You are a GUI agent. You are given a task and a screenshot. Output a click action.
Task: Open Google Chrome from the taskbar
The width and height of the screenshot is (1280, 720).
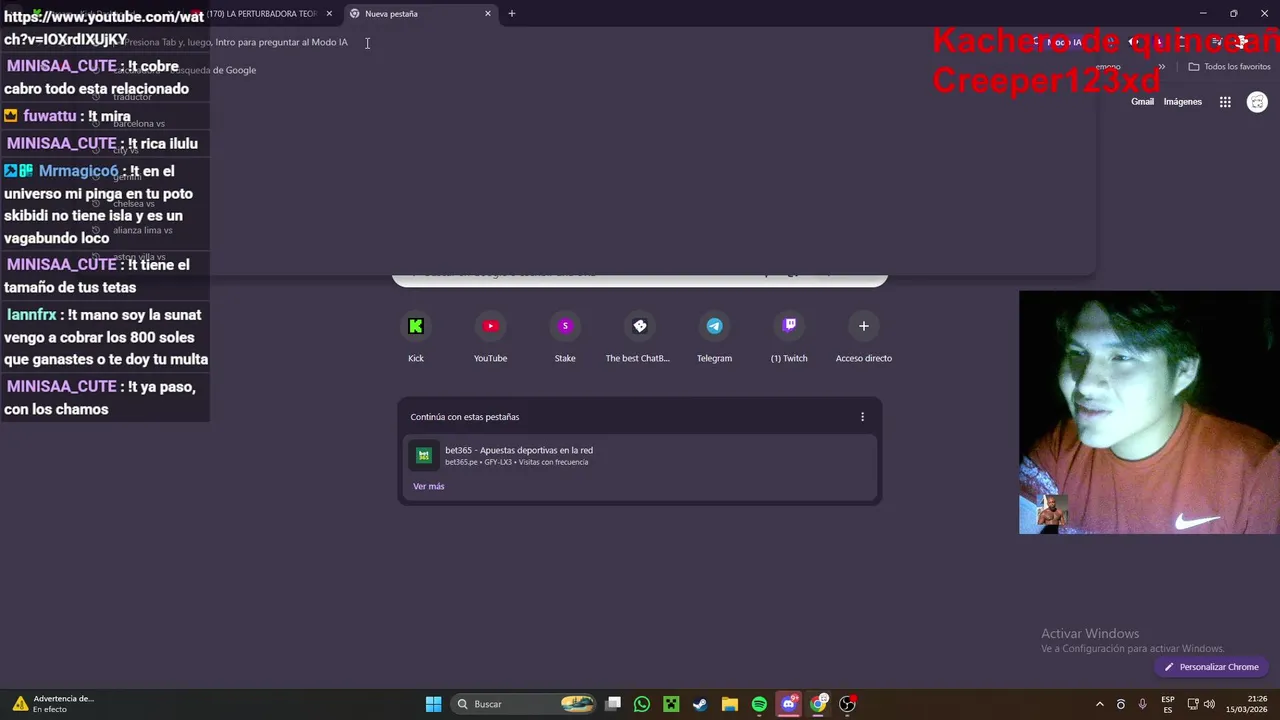pos(818,704)
